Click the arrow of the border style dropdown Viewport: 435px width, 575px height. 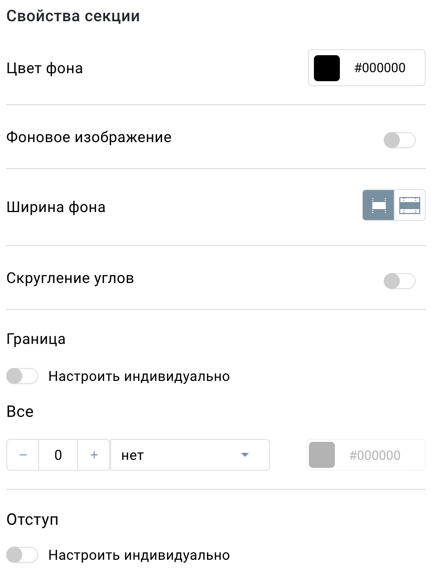click(x=245, y=455)
